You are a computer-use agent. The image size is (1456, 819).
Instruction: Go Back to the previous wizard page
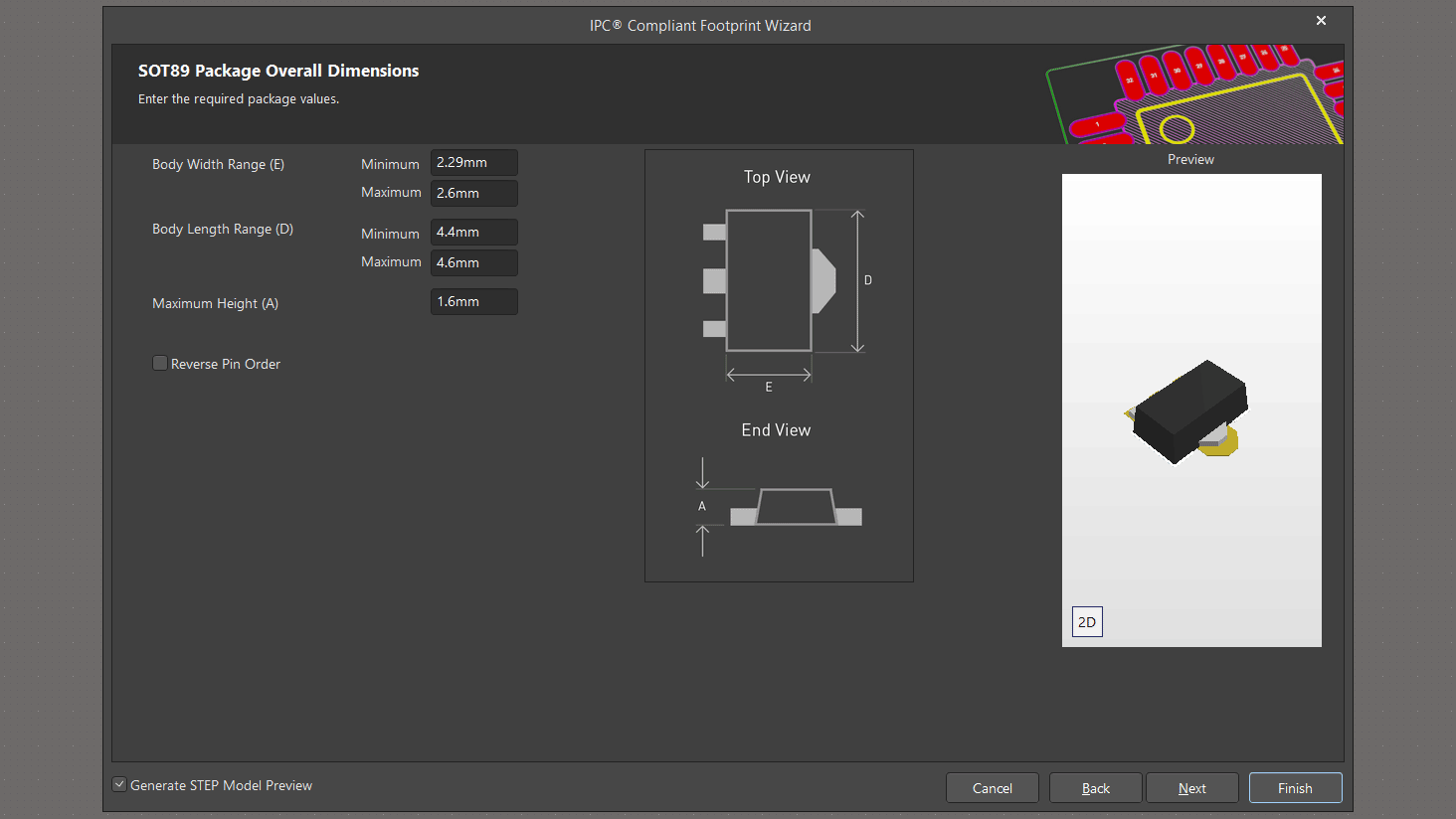pyautogui.click(x=1095, y=788)
